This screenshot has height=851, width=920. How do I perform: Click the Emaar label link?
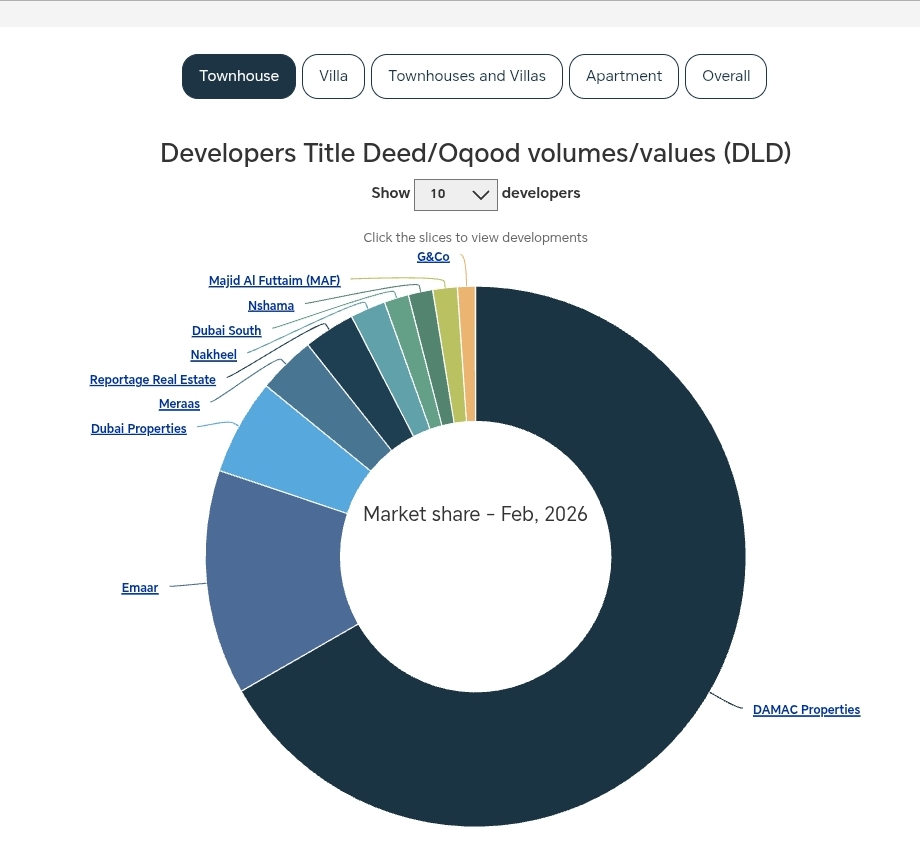tap(140, 588)
